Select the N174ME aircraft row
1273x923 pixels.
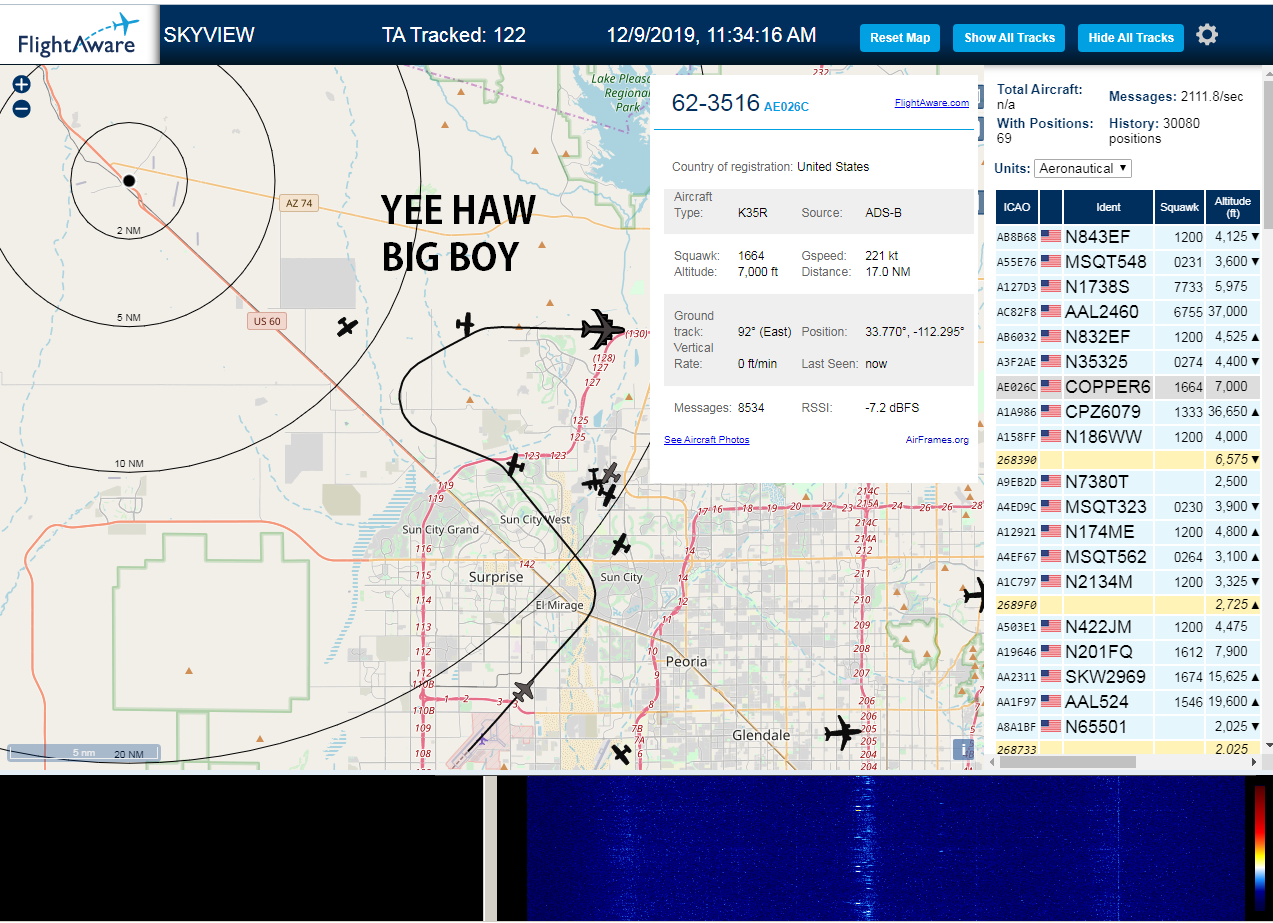1128,532
